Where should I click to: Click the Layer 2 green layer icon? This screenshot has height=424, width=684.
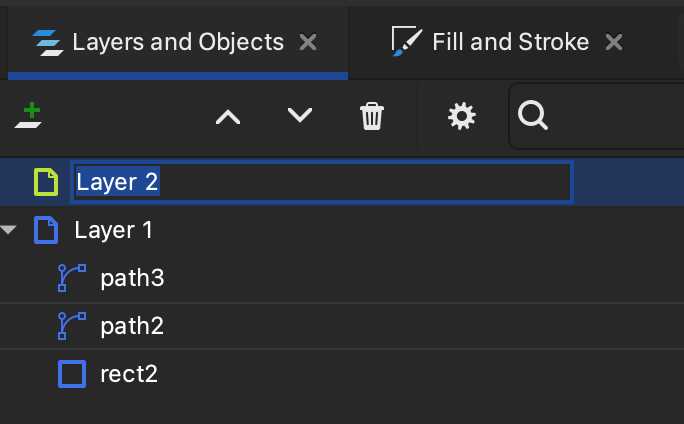(x=46, y=182)
